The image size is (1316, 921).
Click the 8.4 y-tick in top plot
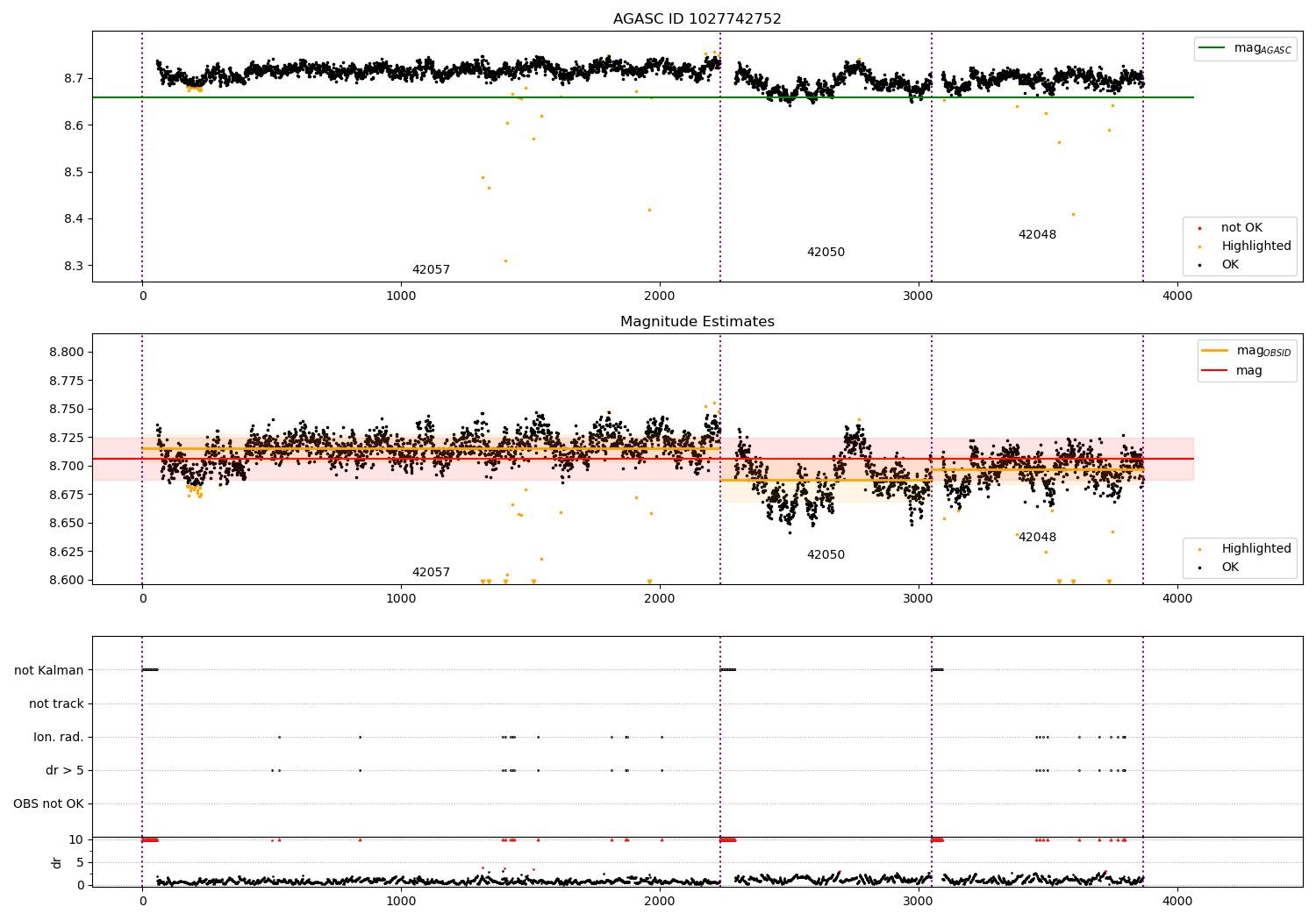[x=75, y=219]
